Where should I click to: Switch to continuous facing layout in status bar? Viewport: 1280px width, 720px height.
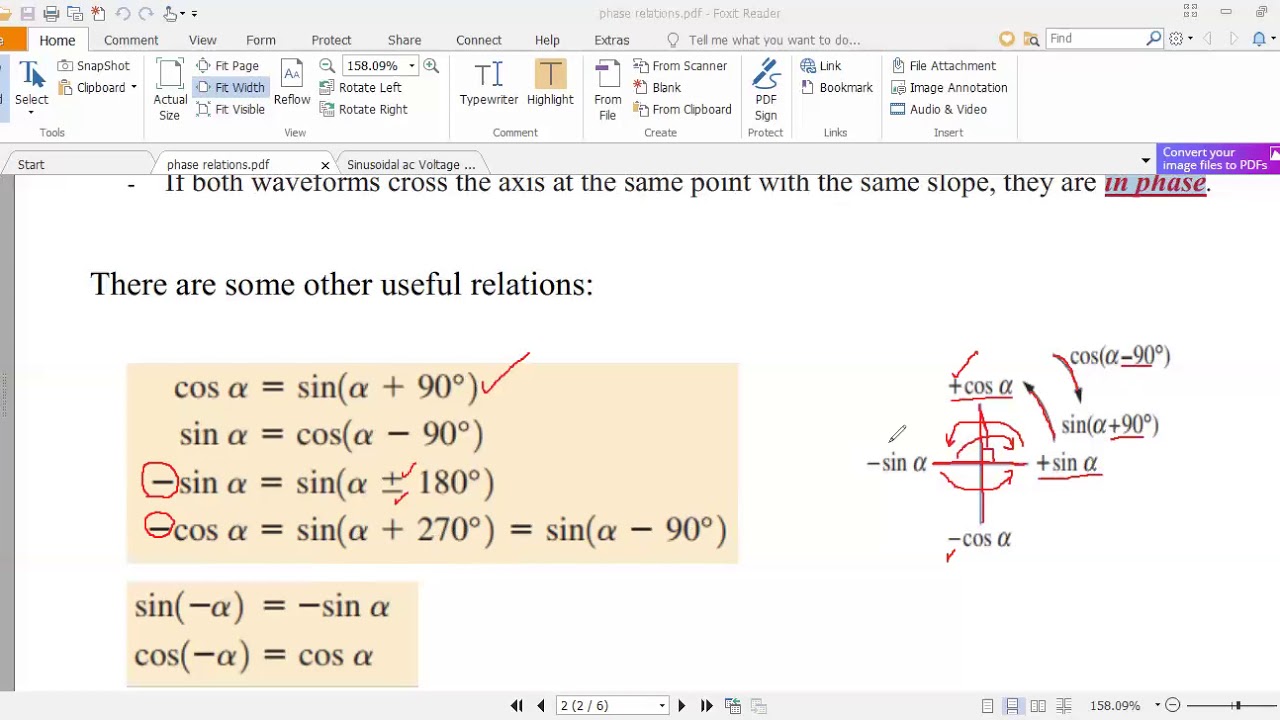click(x=1064, y=706)
